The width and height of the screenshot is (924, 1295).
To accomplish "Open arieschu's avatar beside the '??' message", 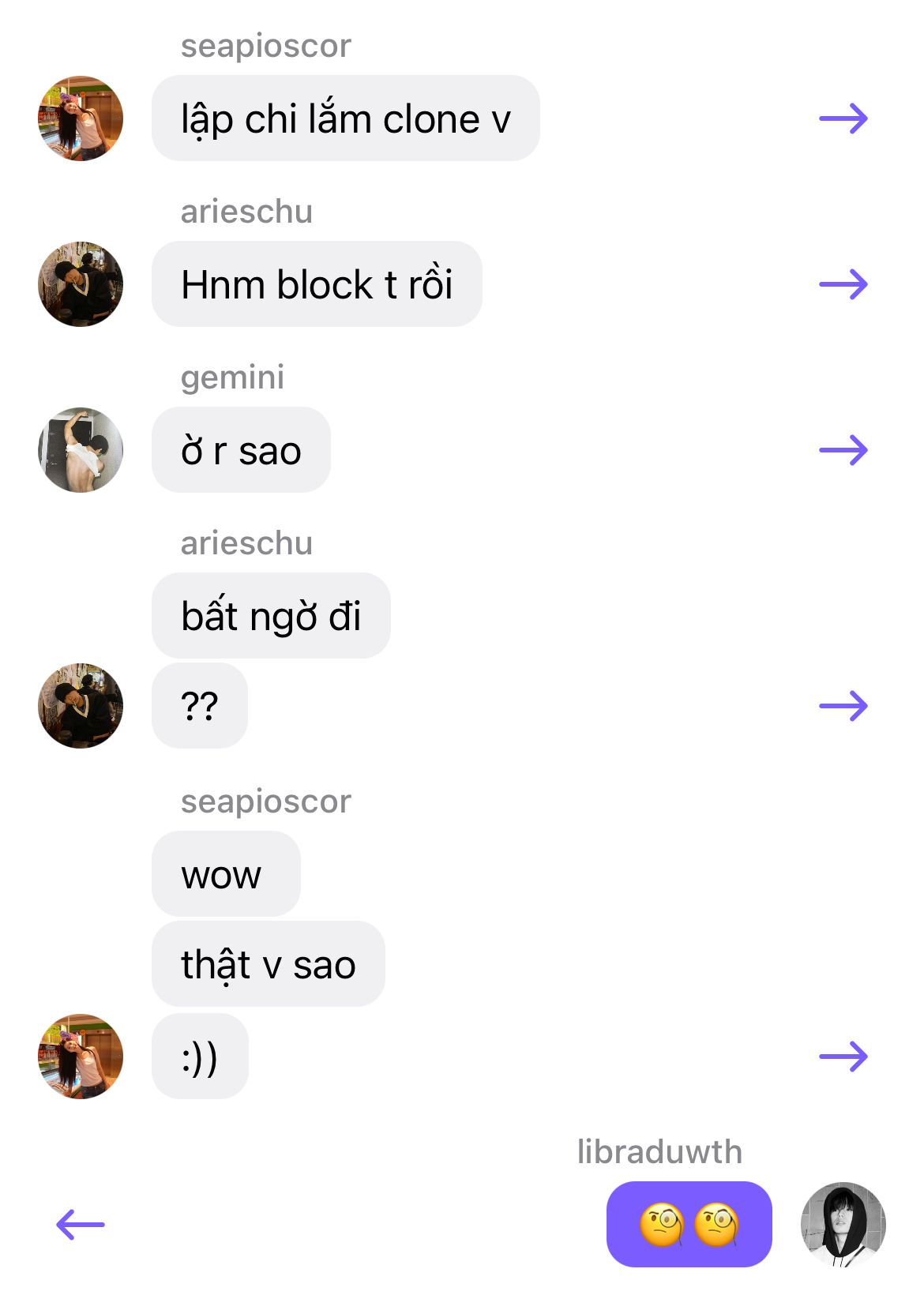I will (x=81, y=706).
